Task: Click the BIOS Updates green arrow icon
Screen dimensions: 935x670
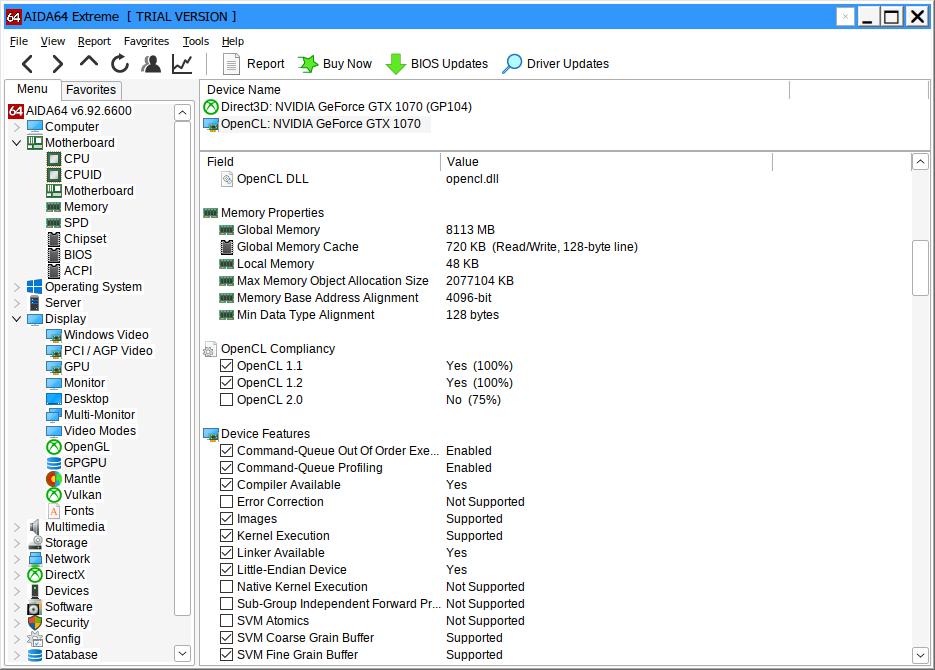Action: pos(395,64)
